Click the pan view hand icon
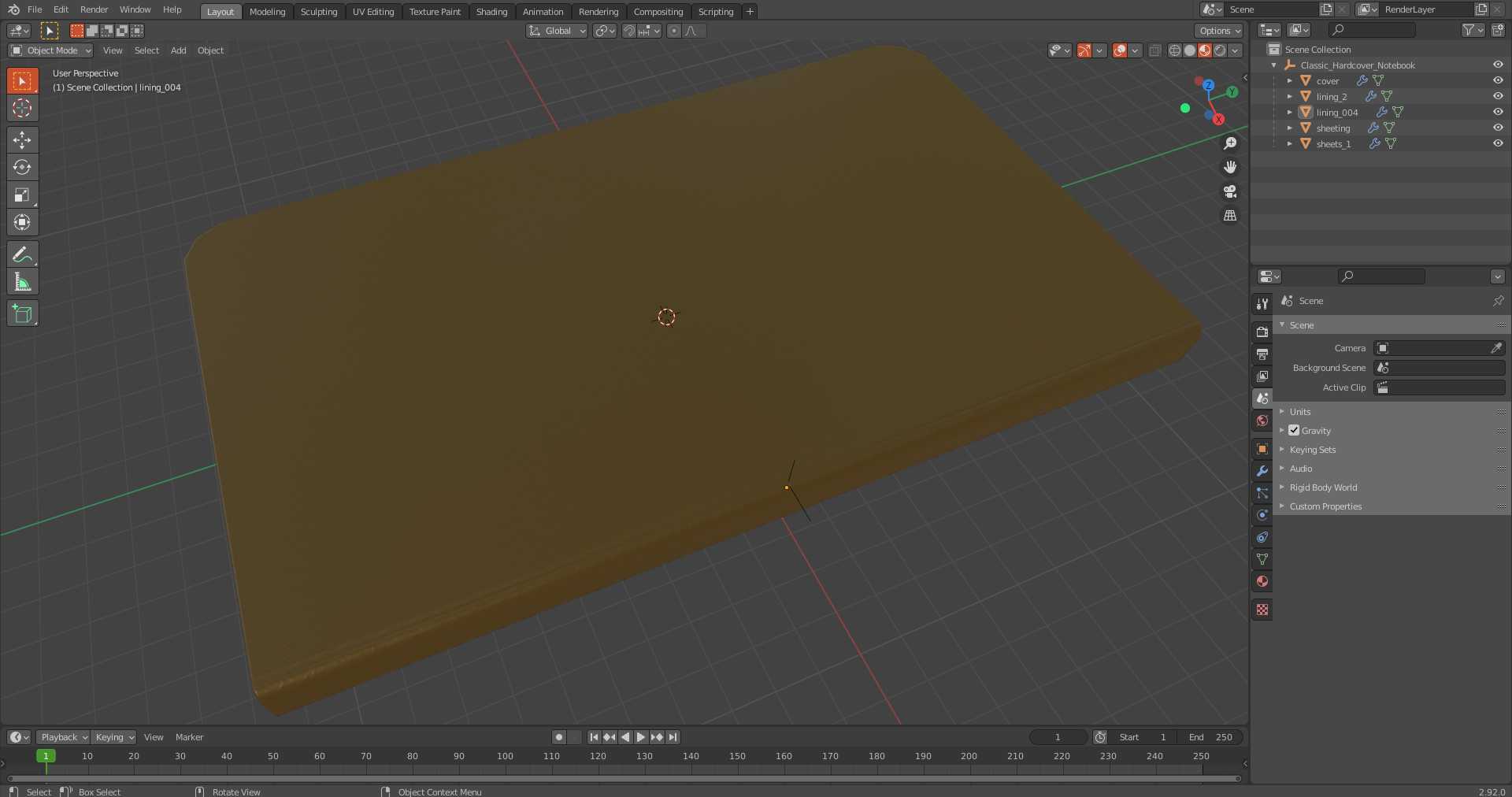The image size is (1512, 797). click(1229, 167)
